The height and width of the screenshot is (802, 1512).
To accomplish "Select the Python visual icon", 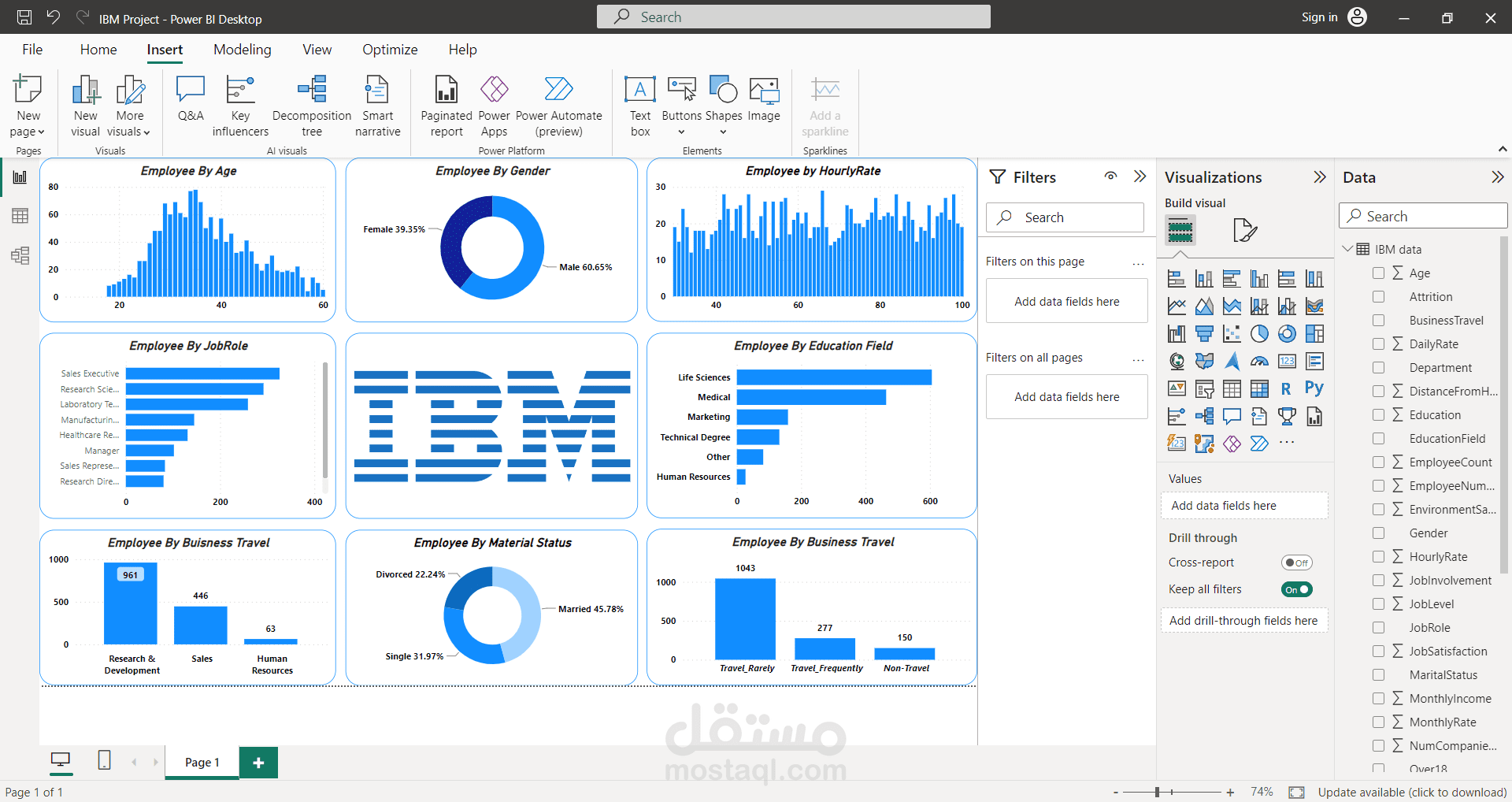I will (x=1314, y=388).
